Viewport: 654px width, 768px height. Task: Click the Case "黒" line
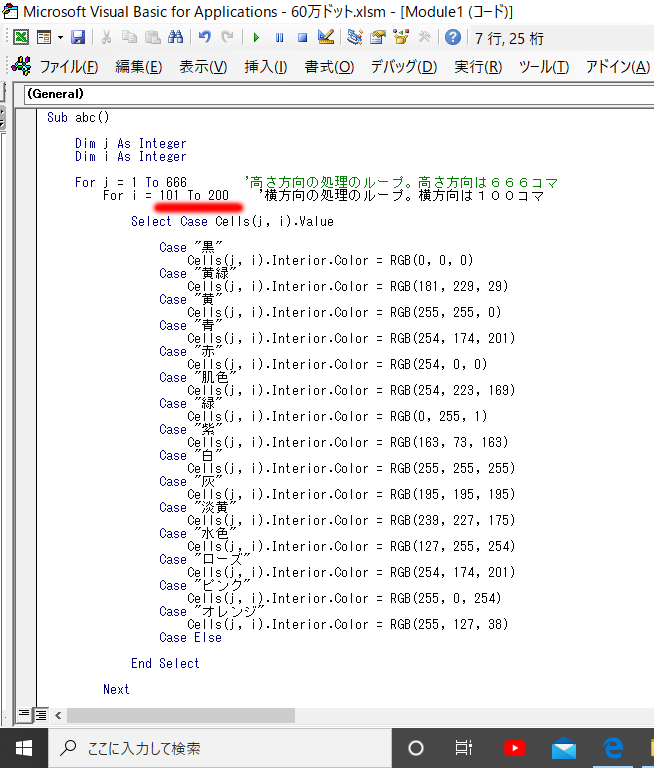click(191, 247)
